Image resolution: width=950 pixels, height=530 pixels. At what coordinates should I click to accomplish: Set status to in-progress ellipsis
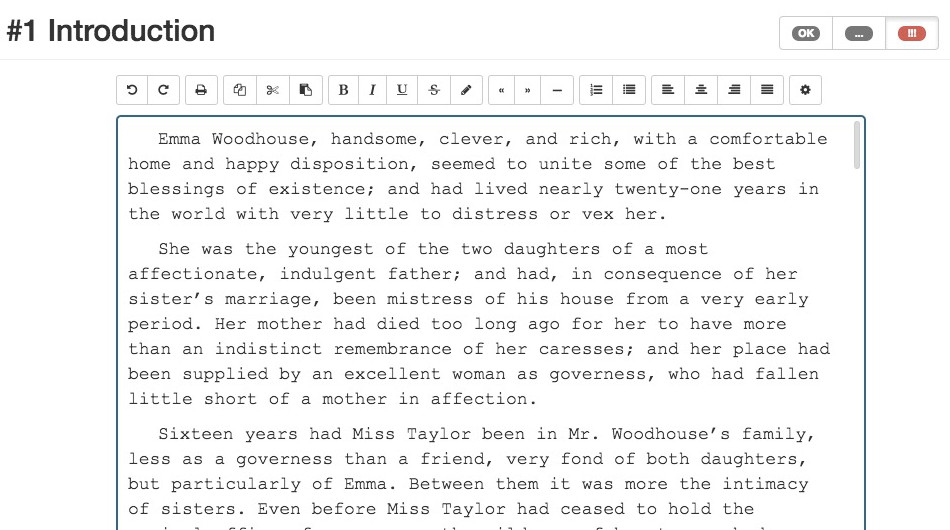click(859, 33)
